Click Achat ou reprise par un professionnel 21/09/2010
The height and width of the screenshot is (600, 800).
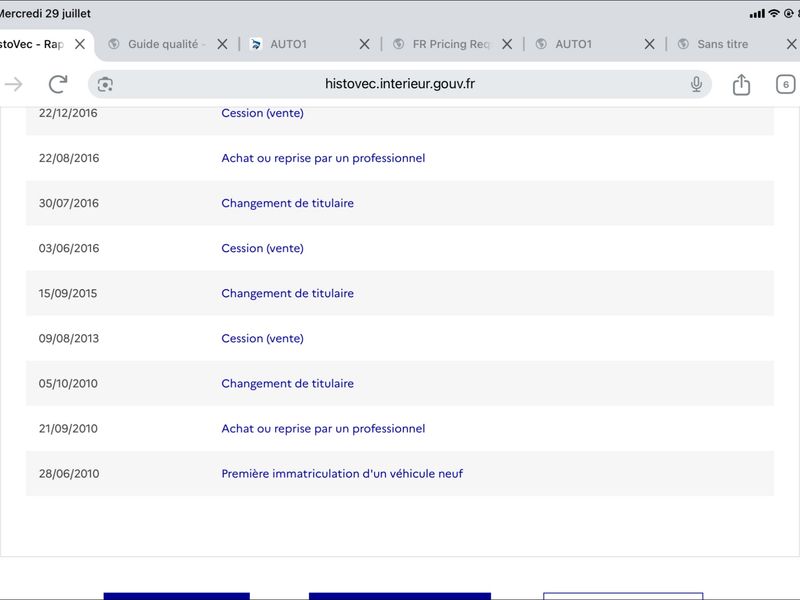pos(323,429)
